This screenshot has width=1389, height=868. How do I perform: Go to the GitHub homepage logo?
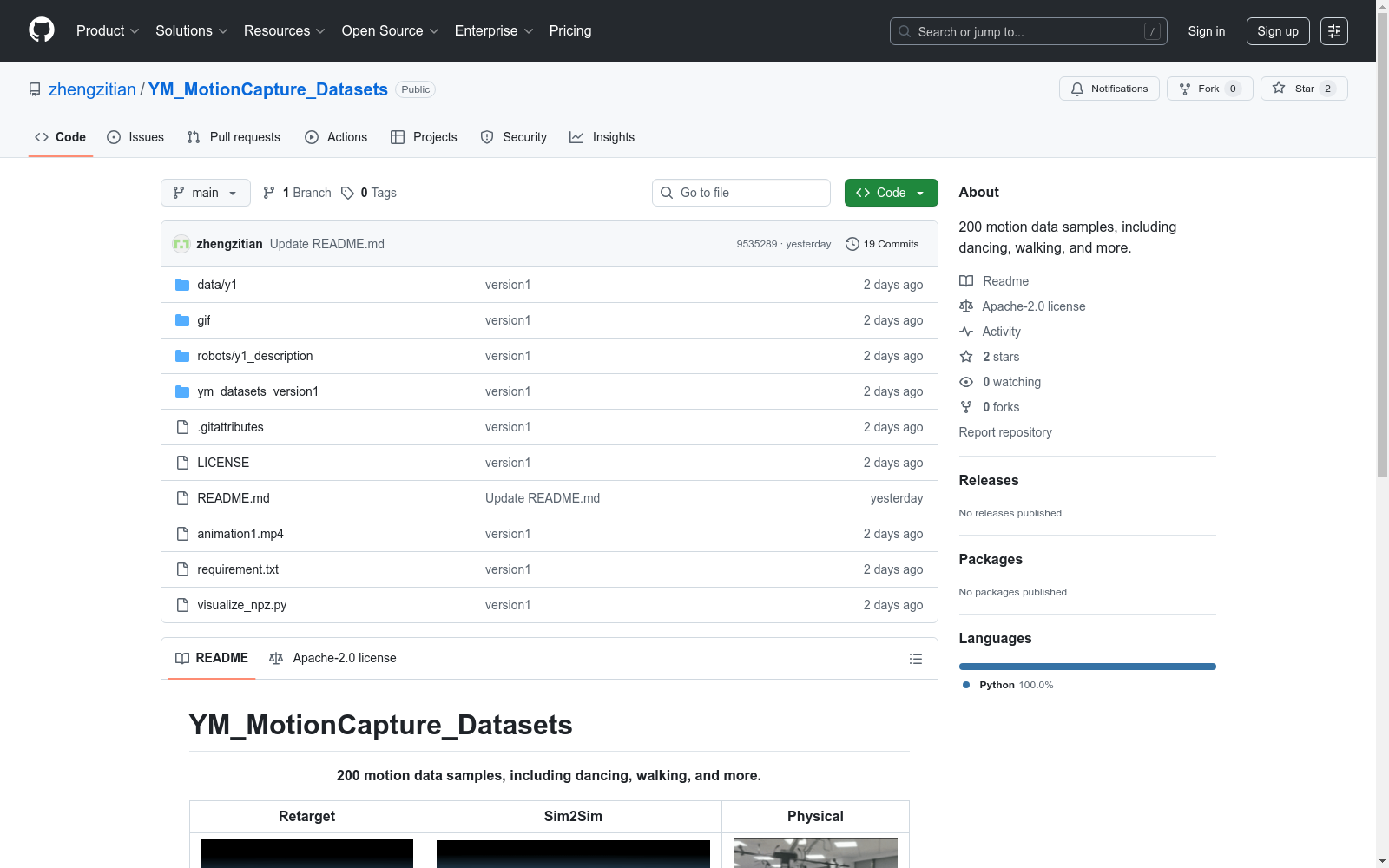point(42,30)
